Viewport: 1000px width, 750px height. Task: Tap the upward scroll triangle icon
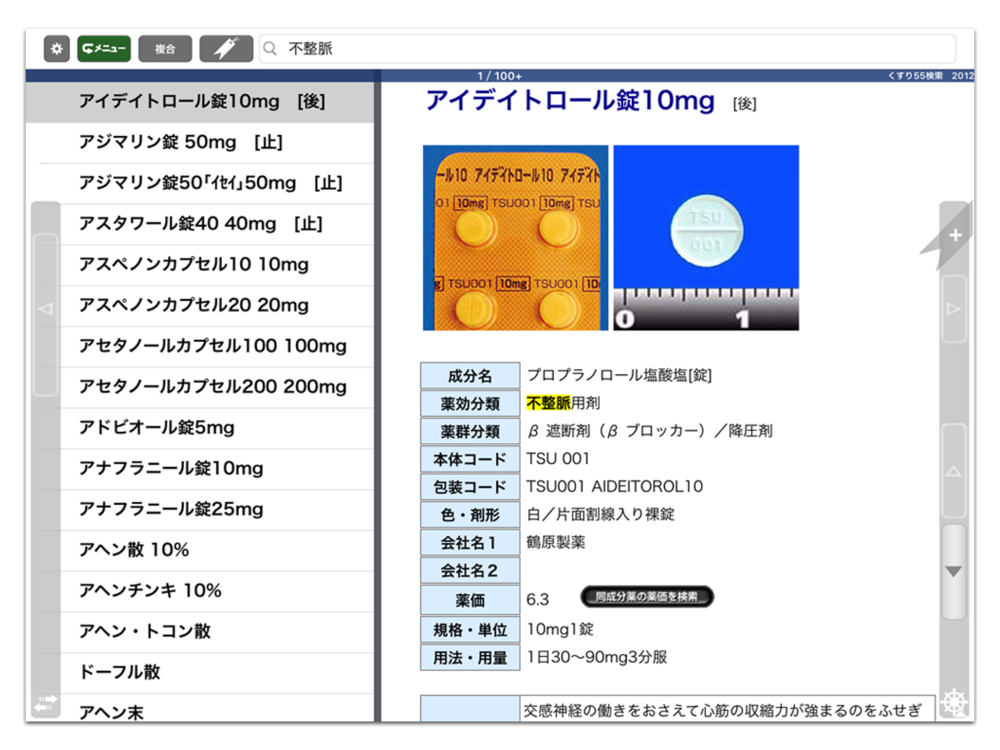[x=953, y=471]
